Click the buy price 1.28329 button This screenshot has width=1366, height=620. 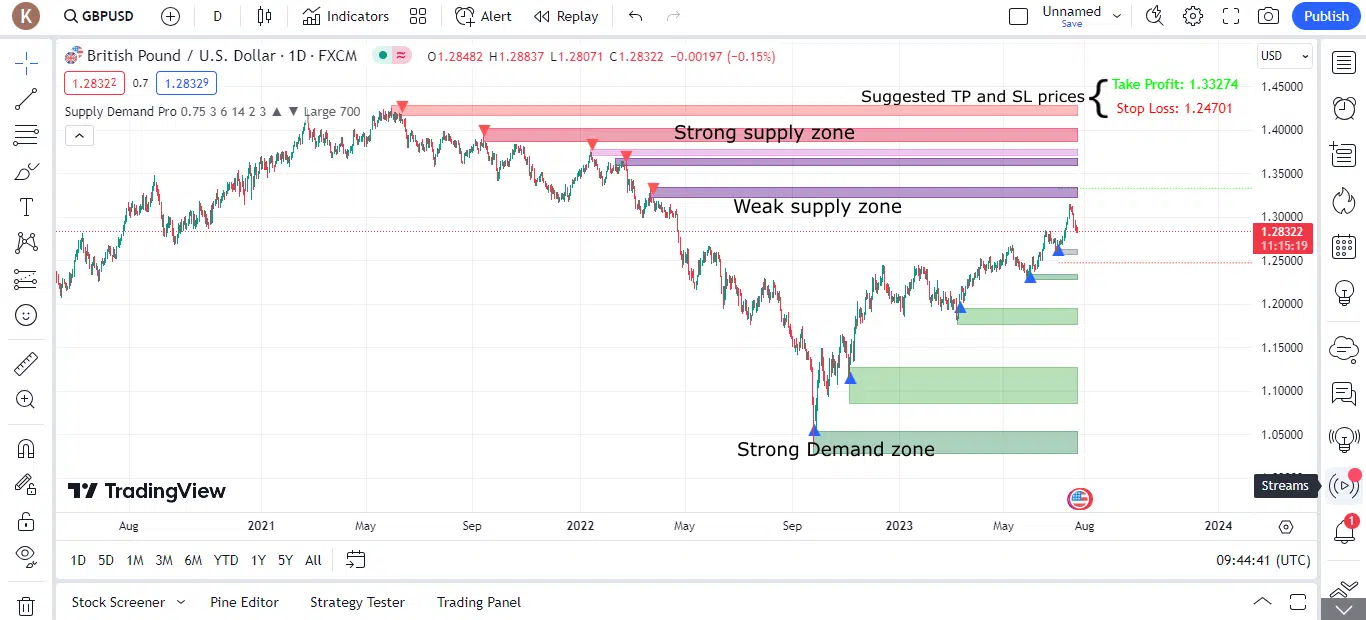pyautogui.click(x=186, y=83)
